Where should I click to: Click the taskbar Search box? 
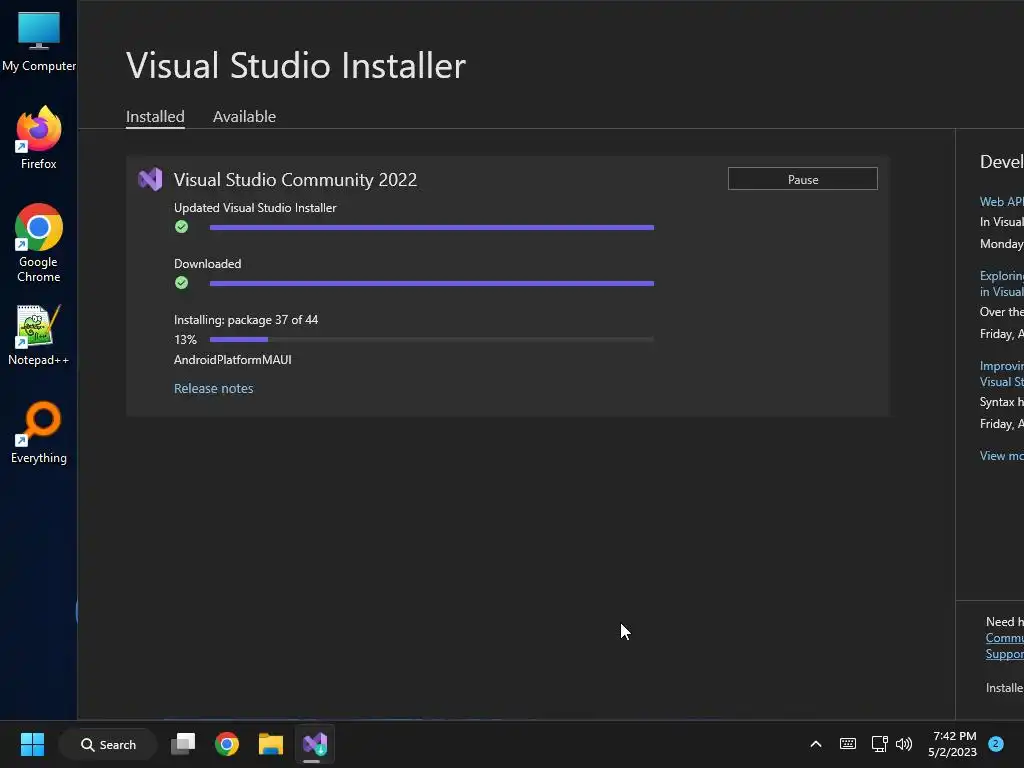[x=108, y=744]
